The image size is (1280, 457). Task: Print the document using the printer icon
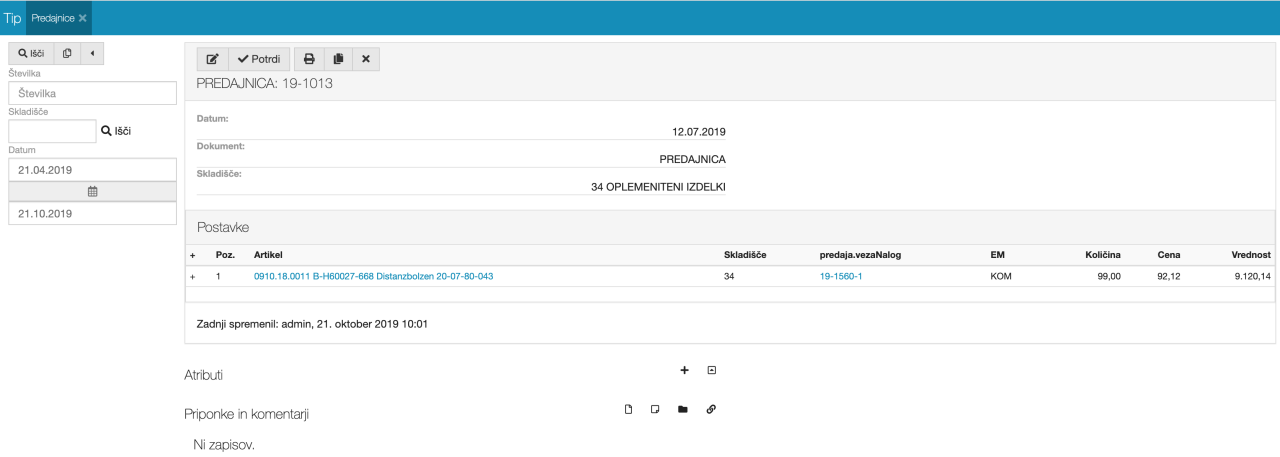click(x=309, y=59)
